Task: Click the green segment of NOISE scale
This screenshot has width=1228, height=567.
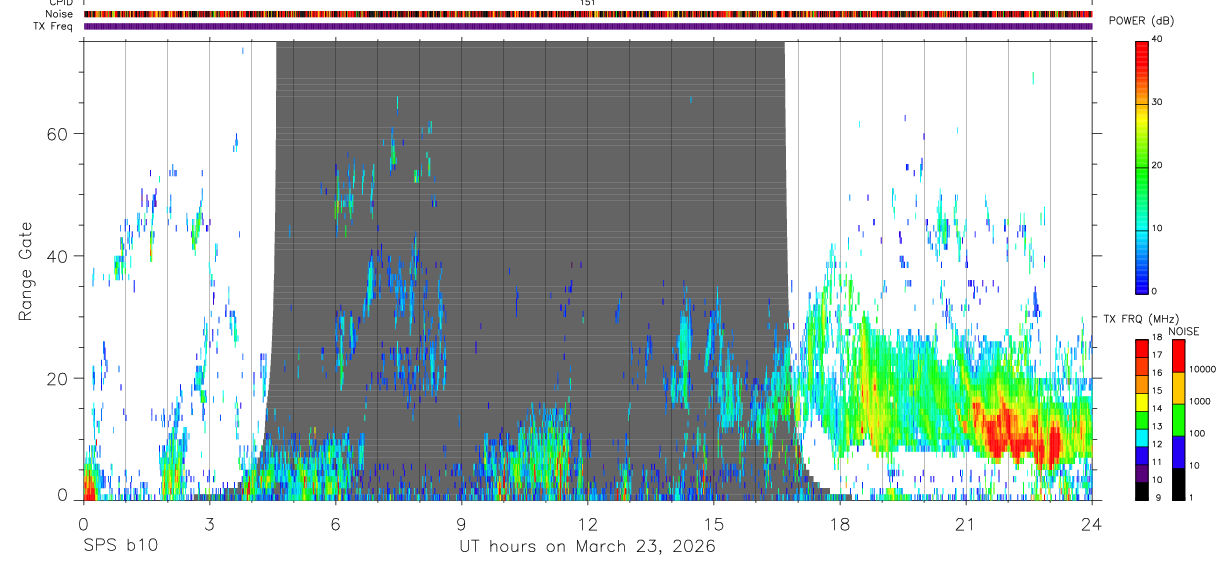Action: tap(1178, 420)
